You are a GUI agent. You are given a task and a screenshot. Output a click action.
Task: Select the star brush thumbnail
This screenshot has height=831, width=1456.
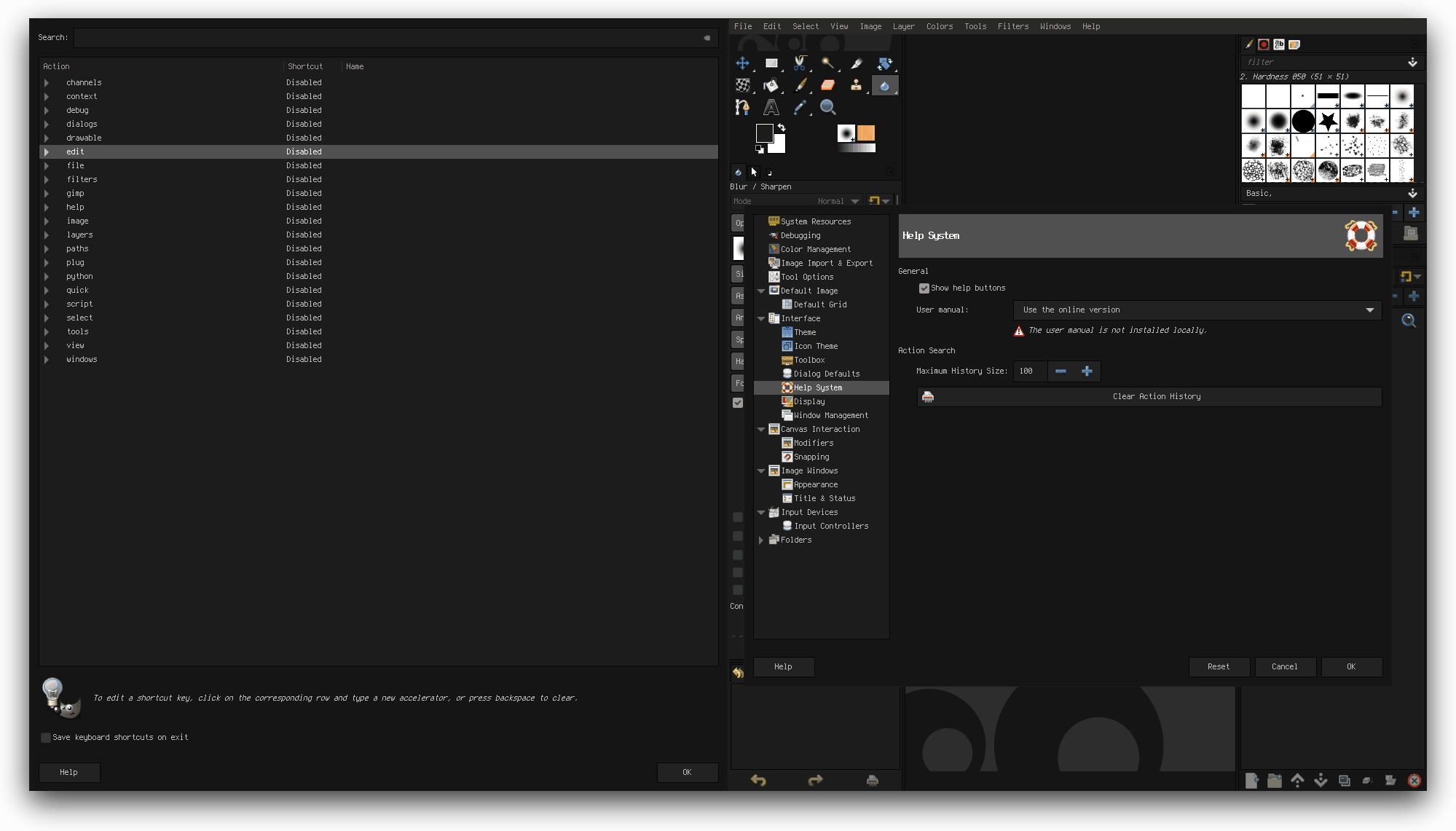(1328, 121)
